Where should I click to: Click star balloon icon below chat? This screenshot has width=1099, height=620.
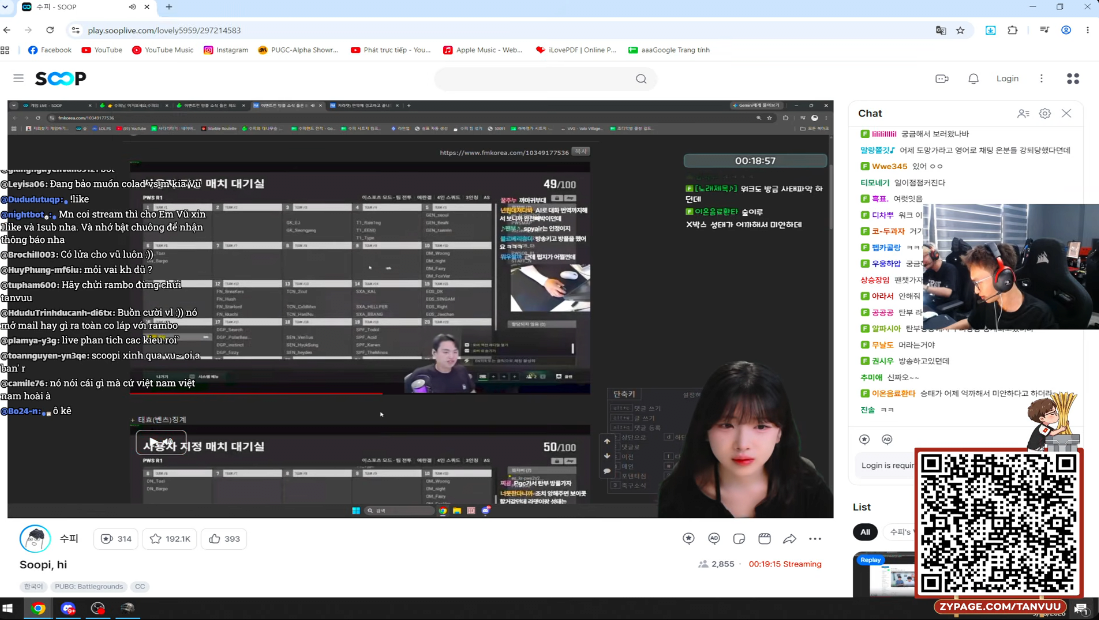pos(864,439)
